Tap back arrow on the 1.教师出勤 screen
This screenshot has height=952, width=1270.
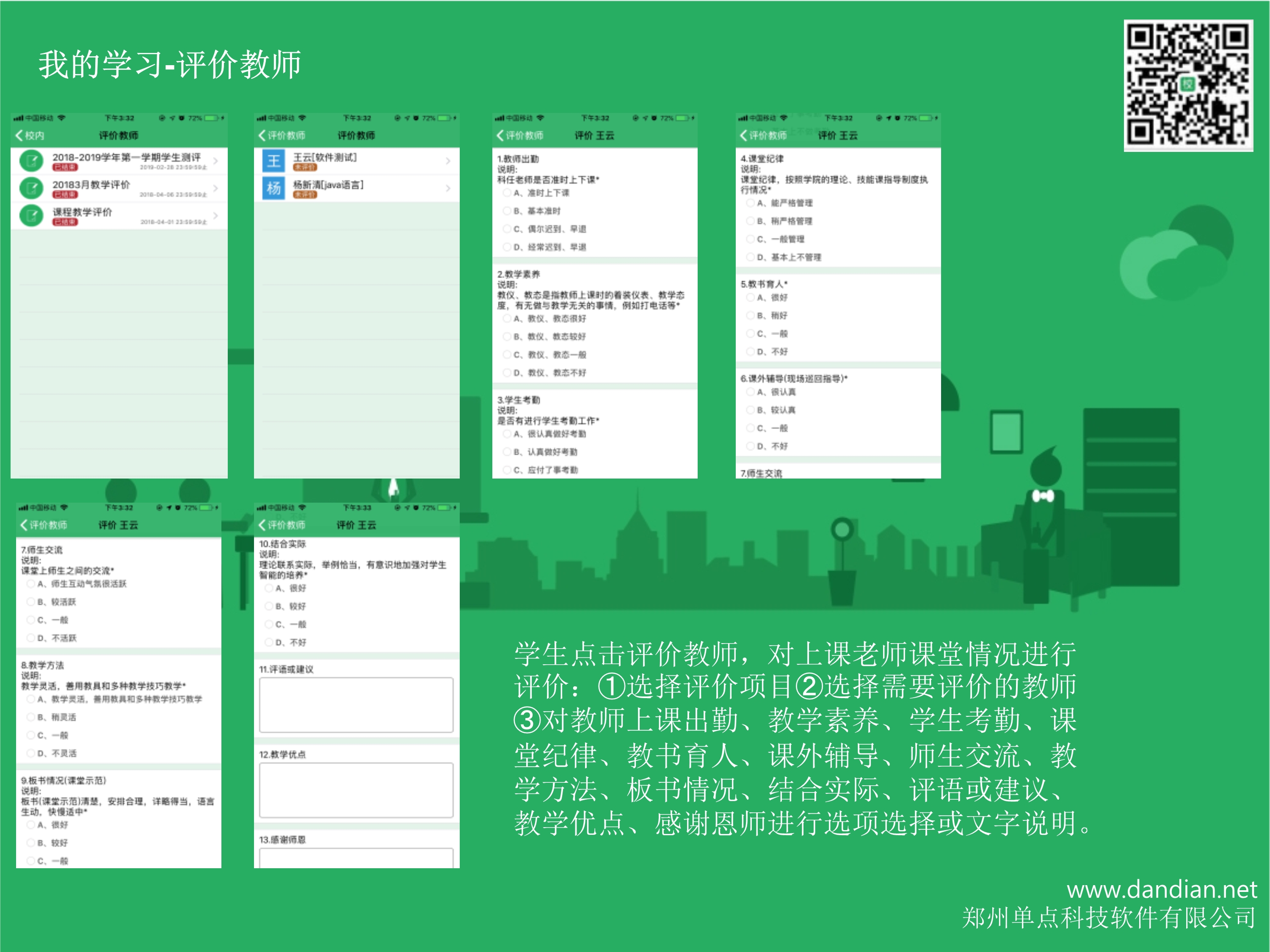(x=520, y=135)
